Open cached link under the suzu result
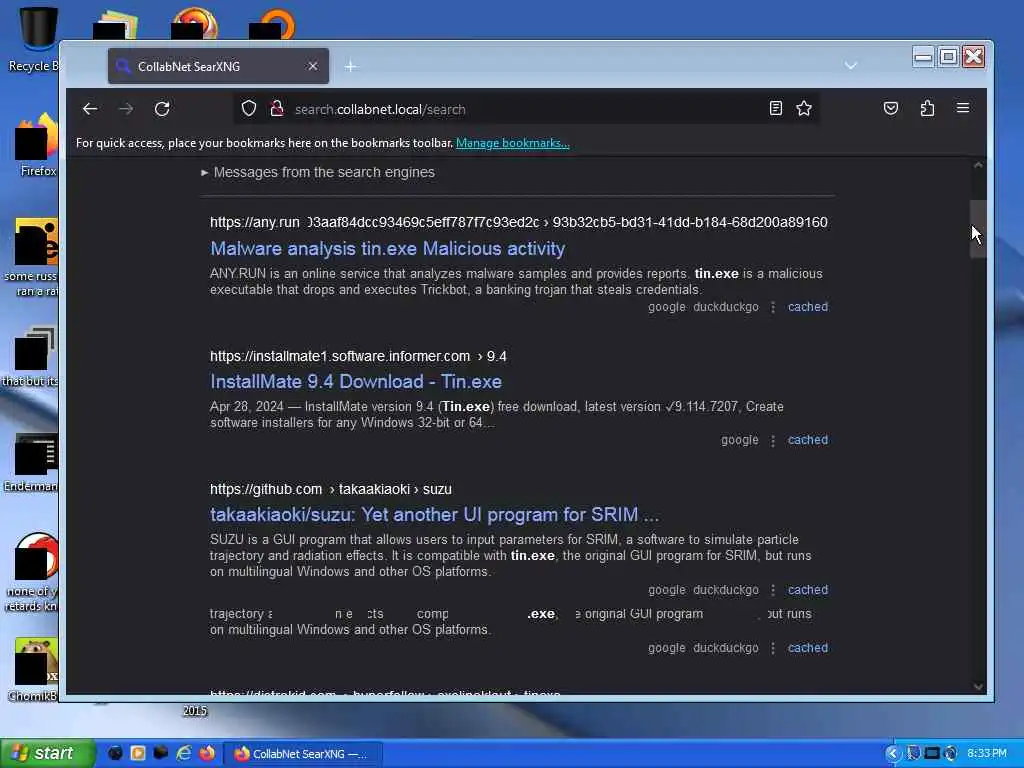Viewport: 1024px width, 768px height. pyautogui.click(x=808, y=590)
